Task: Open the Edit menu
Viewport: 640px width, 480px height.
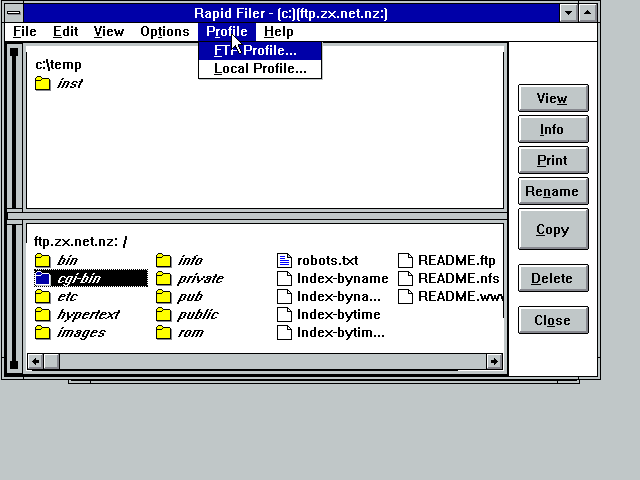Action: click(x=65, y=31)
